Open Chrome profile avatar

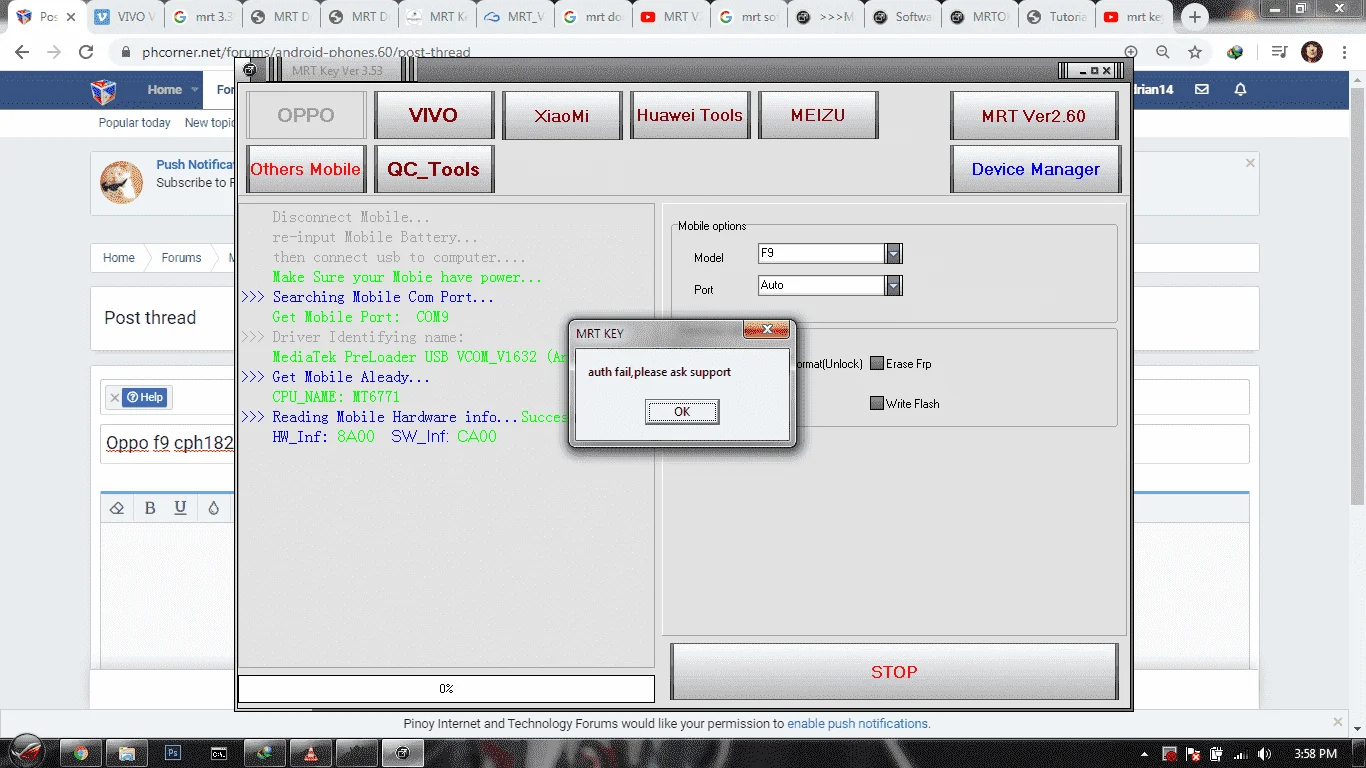(x=1312, y=52)
